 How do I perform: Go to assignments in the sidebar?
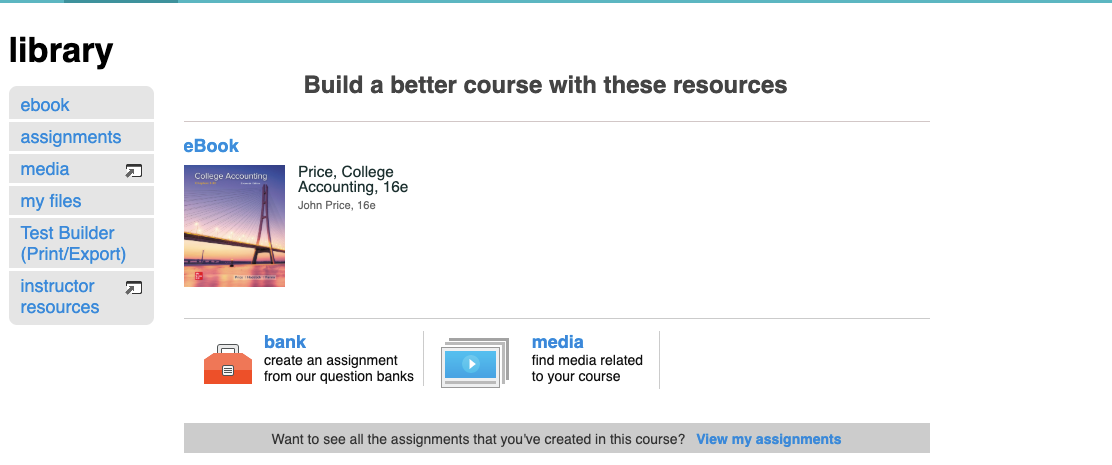[x=71, y=137]
